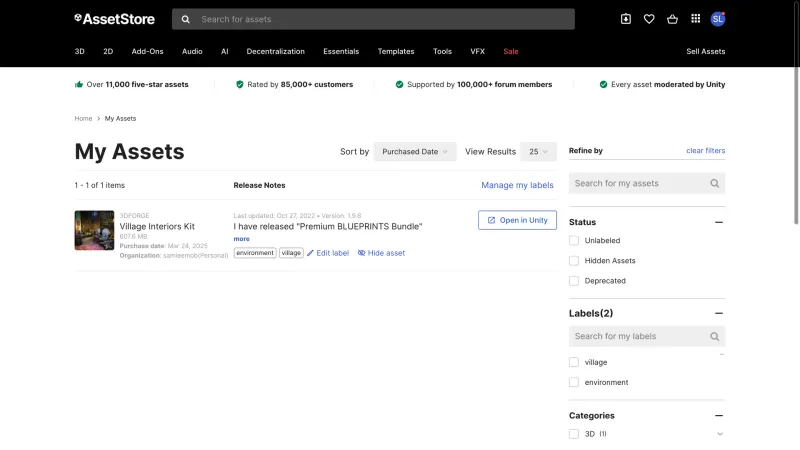Click clear filters link
The width and height of the screenshot is (800, 450).
706,151
